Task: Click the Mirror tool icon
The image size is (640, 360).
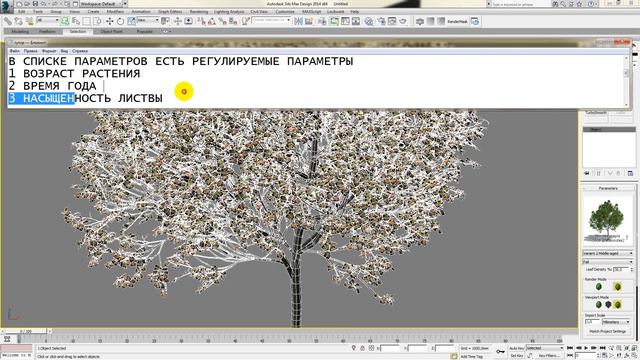Action: [x=298, y=21]
